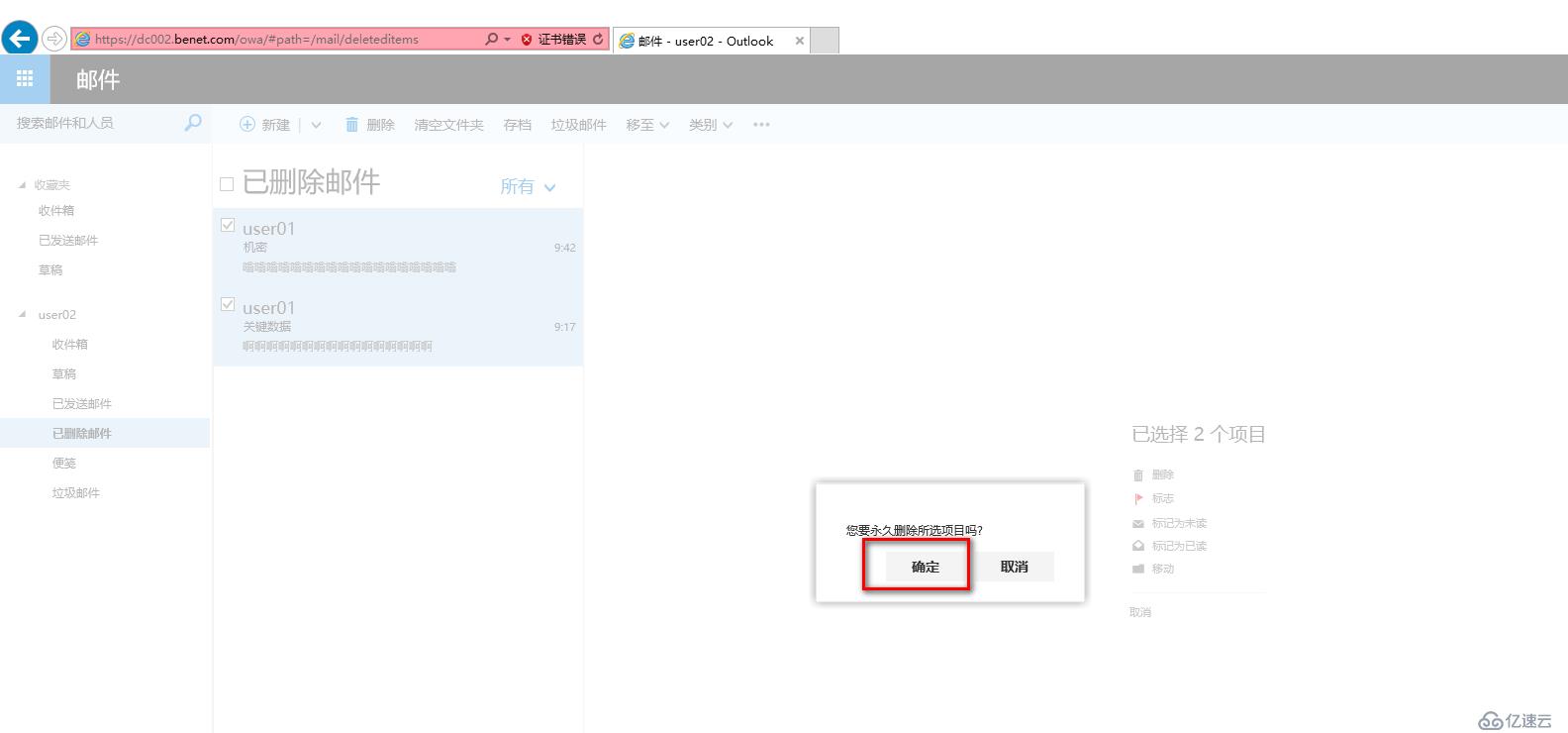This screenshot has height=733, width=1568.
Task: Click the 新建 new mail button
Action: coord(265,125)
